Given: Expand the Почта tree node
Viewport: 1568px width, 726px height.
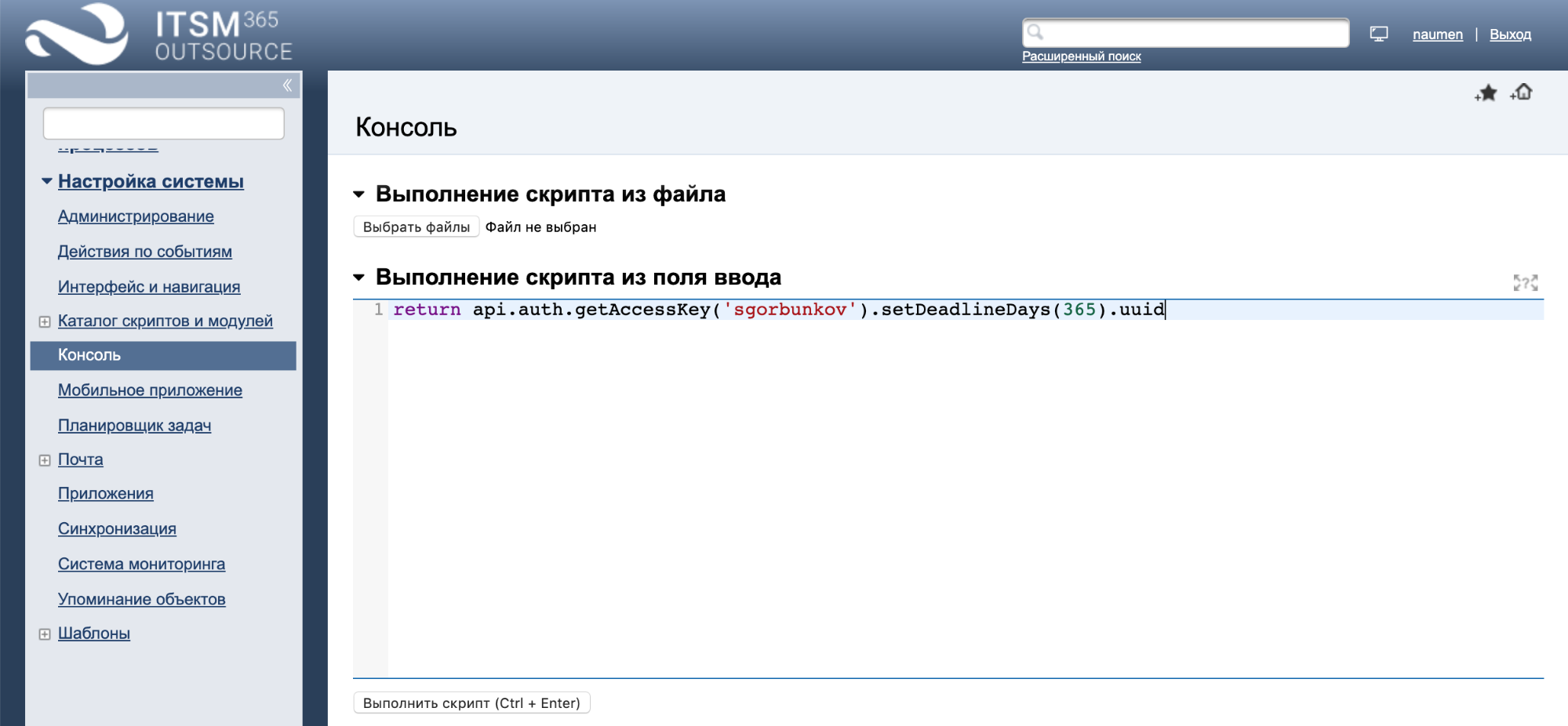Looking at the screenshot, I should click(45, 460).
